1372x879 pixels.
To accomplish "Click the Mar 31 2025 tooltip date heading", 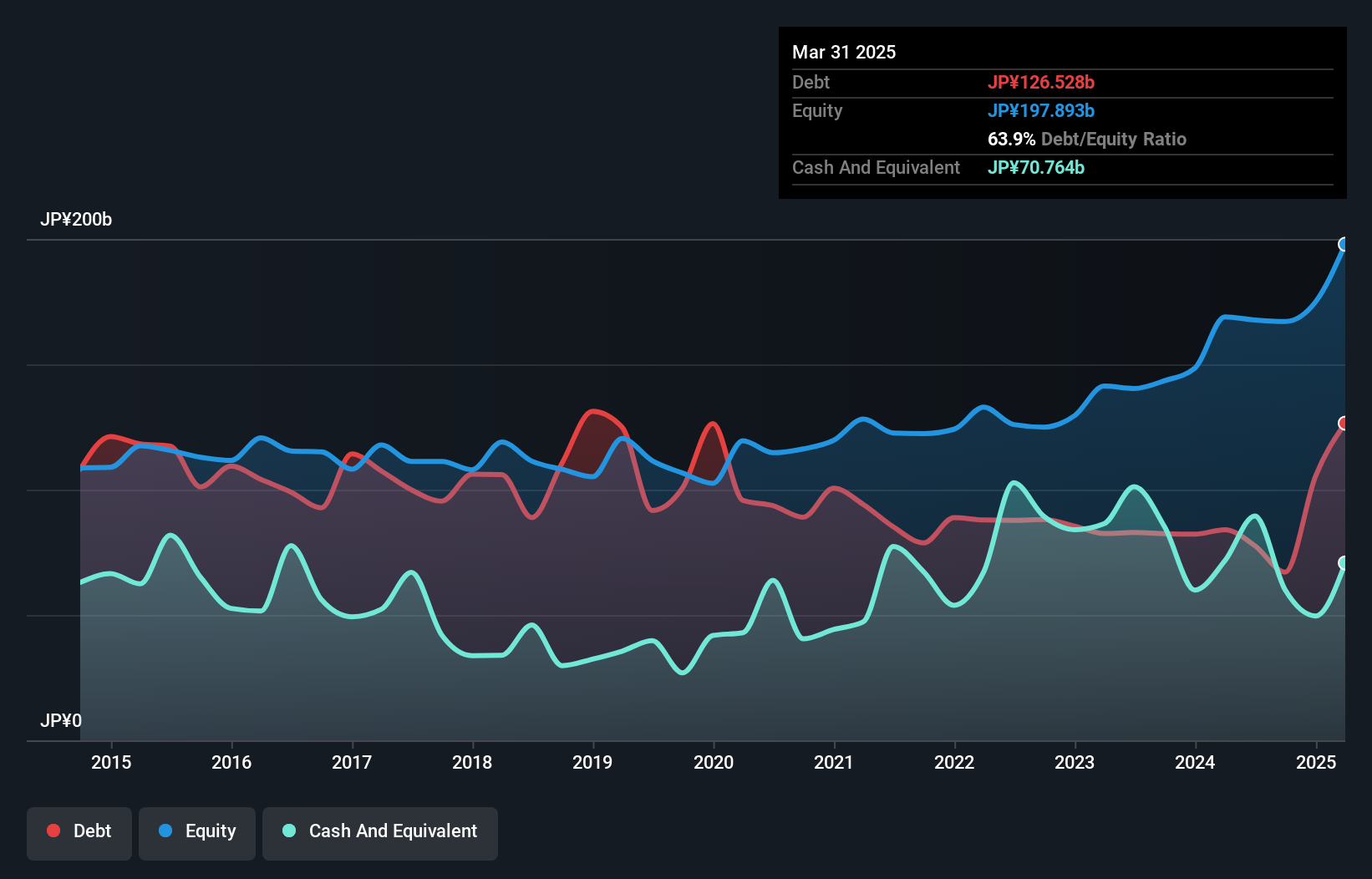I will 844,52.
